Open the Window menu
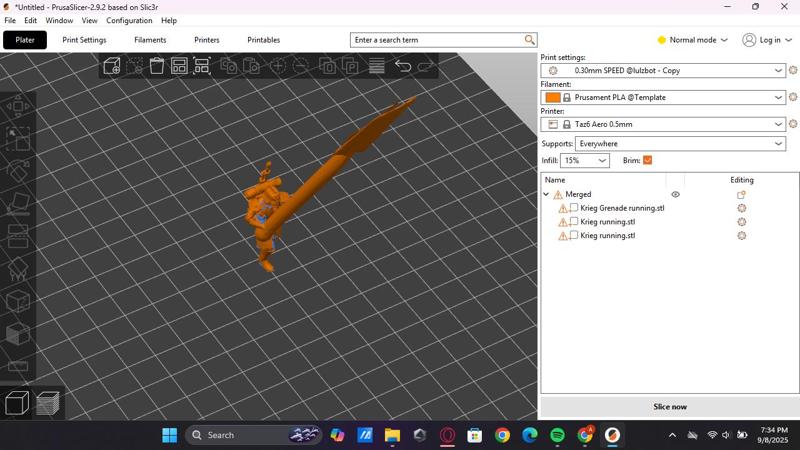The image size is (800, 450). click(x=59, y=20)
